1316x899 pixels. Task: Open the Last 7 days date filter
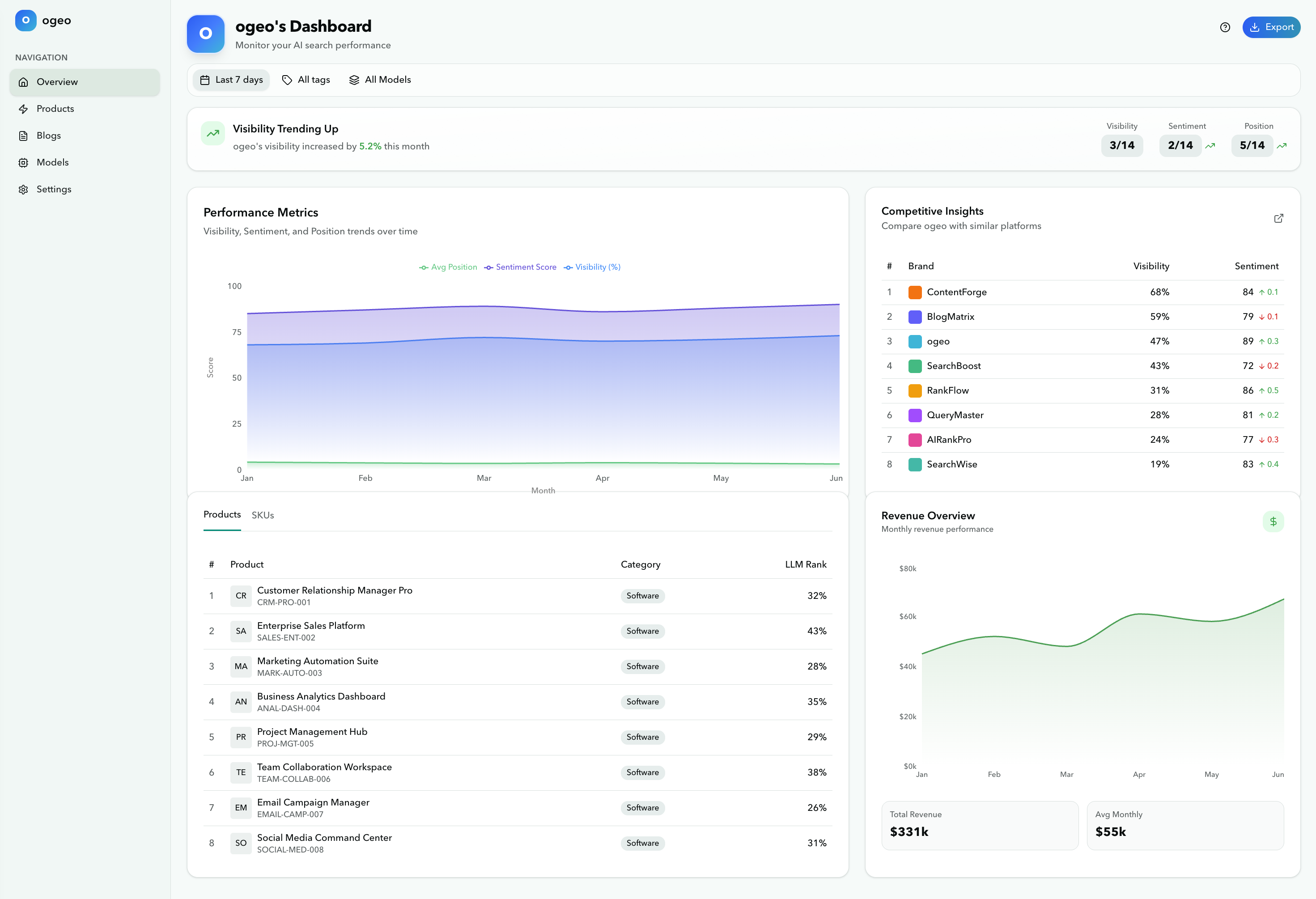(231, 79)
